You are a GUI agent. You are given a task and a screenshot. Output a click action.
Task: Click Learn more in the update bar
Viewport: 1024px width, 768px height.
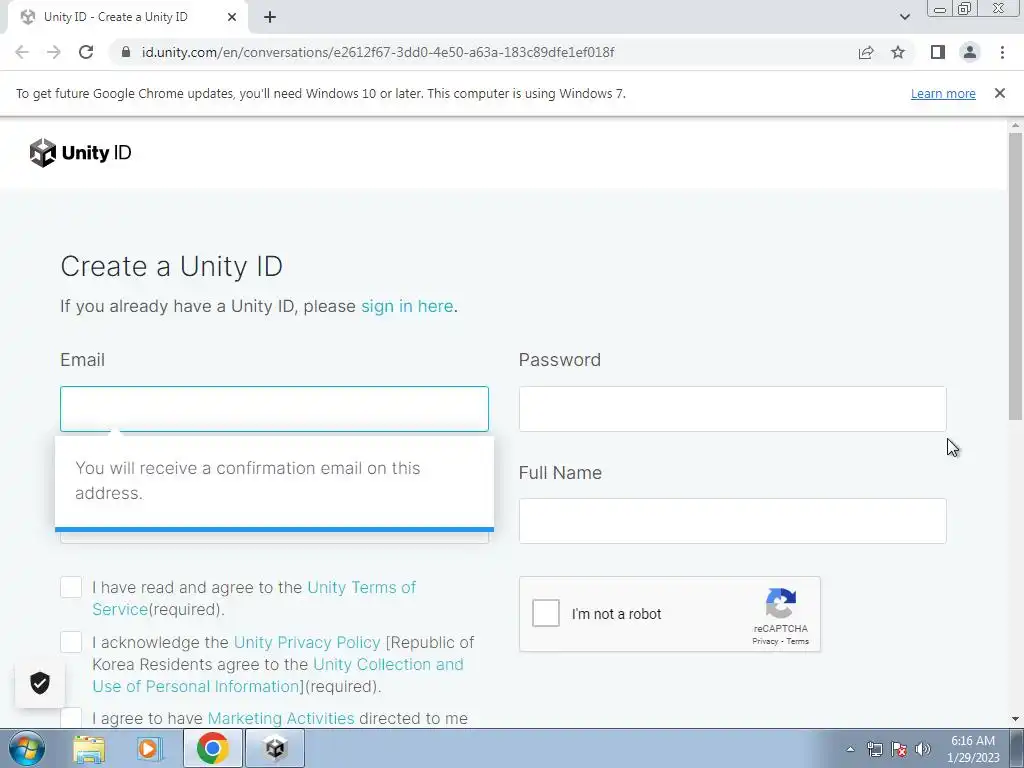pos(943,93)
